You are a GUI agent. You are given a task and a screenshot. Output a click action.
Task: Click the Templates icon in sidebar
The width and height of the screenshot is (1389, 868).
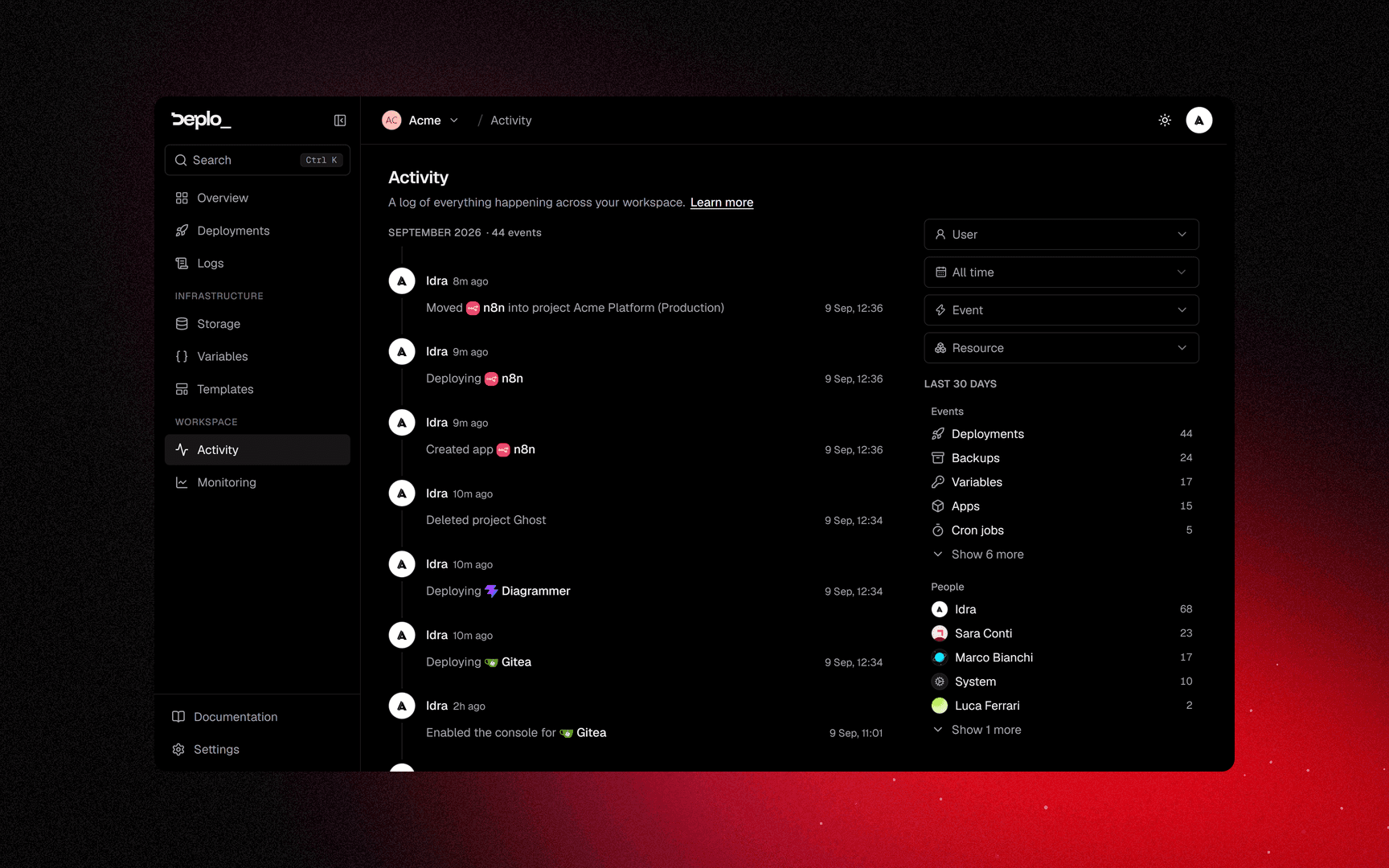(182, 389)
